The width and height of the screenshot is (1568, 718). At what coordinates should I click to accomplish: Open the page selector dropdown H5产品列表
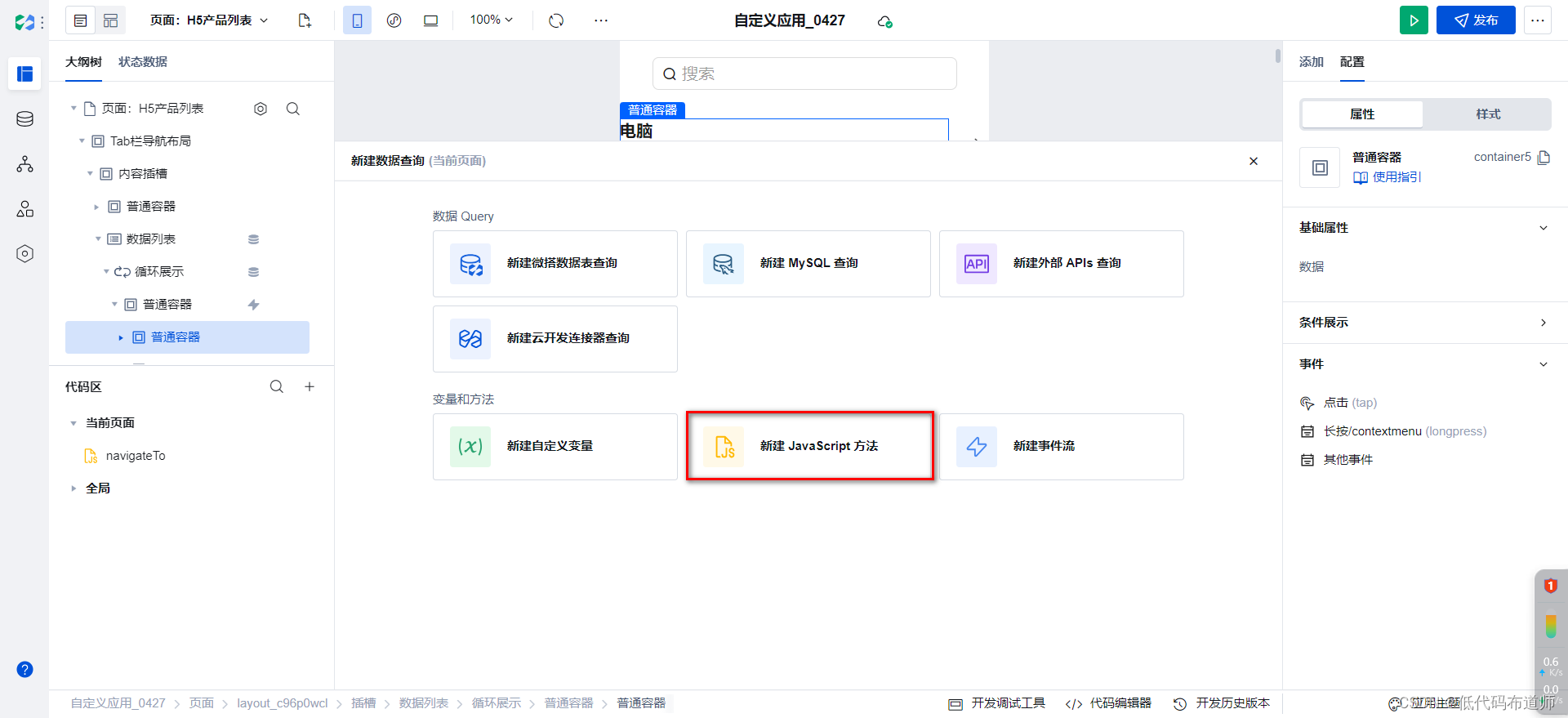click(x=209, y=20)
